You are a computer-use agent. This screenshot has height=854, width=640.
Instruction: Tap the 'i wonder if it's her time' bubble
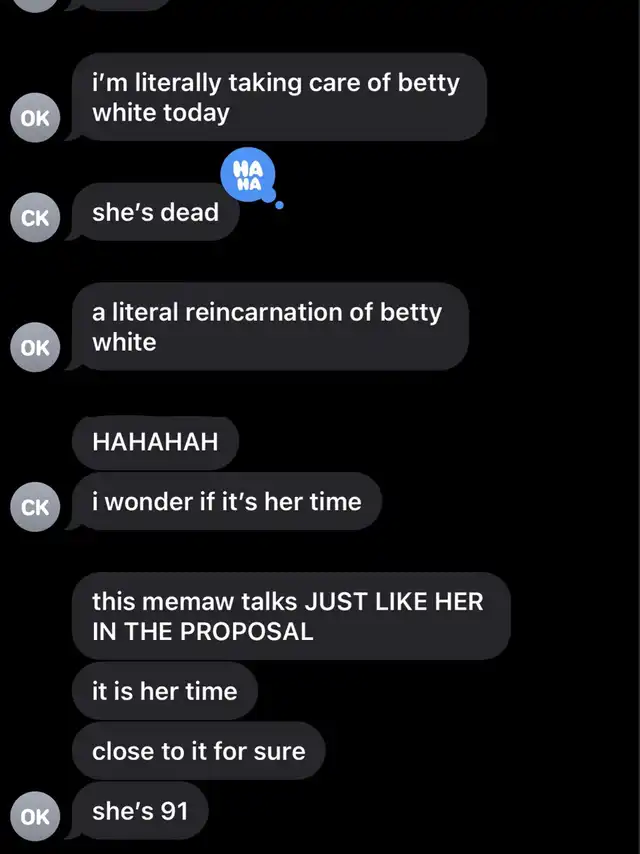tap(227, 502)
